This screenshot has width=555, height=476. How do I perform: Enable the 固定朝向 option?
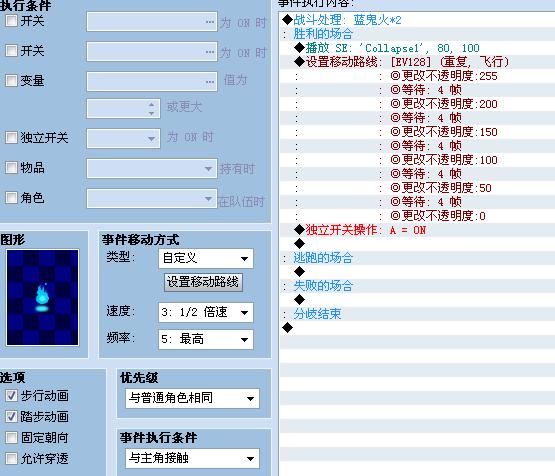point(11,438)
